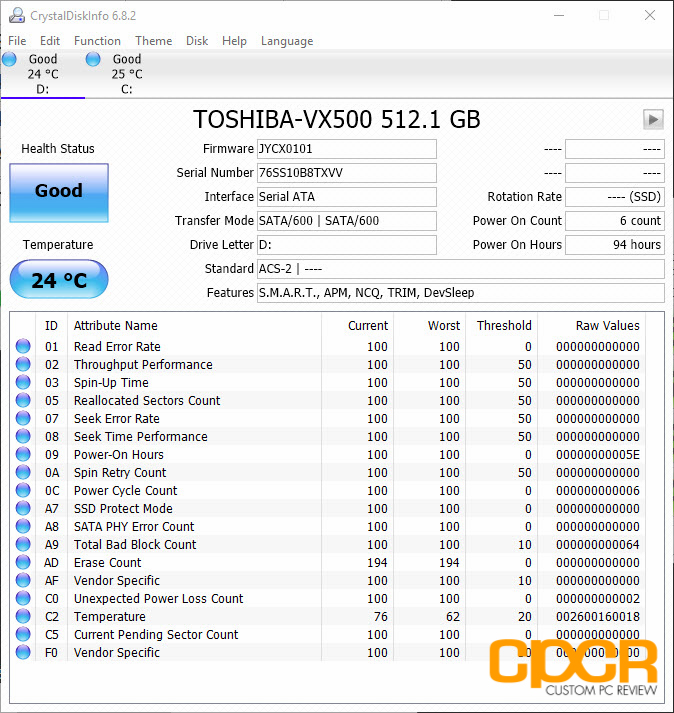
Task: Click status orb of Spin Retry Count row
Action: [23, 472]
